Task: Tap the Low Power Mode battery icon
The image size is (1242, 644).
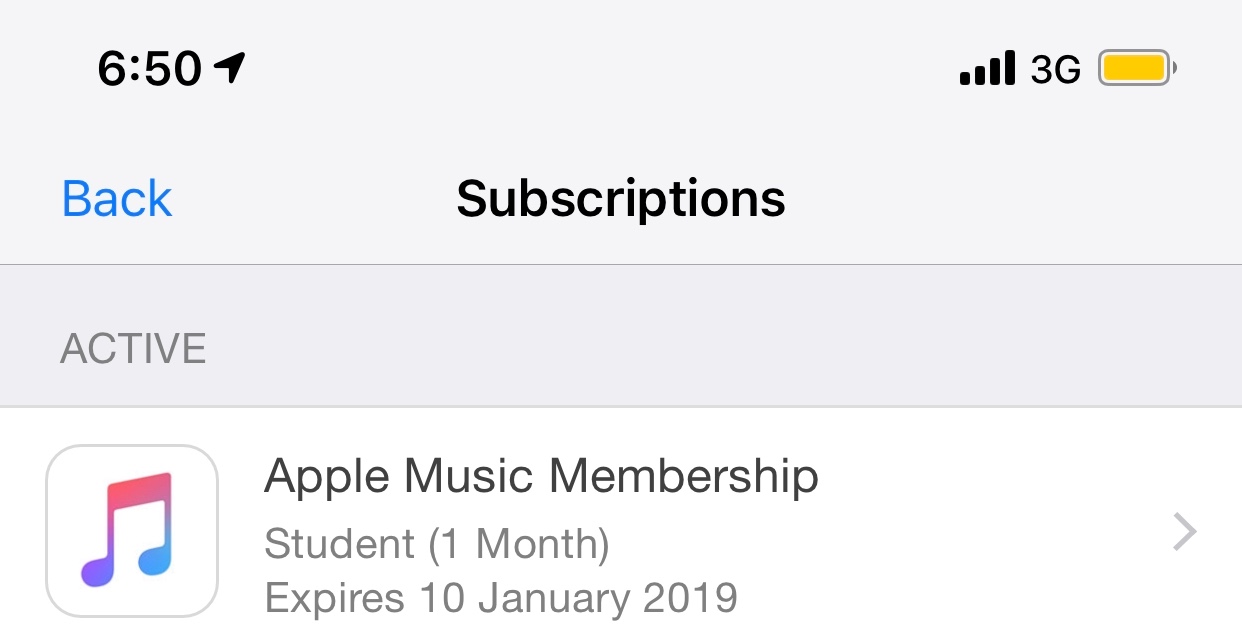Action: pyautogui.click(x=1137, y=69)
